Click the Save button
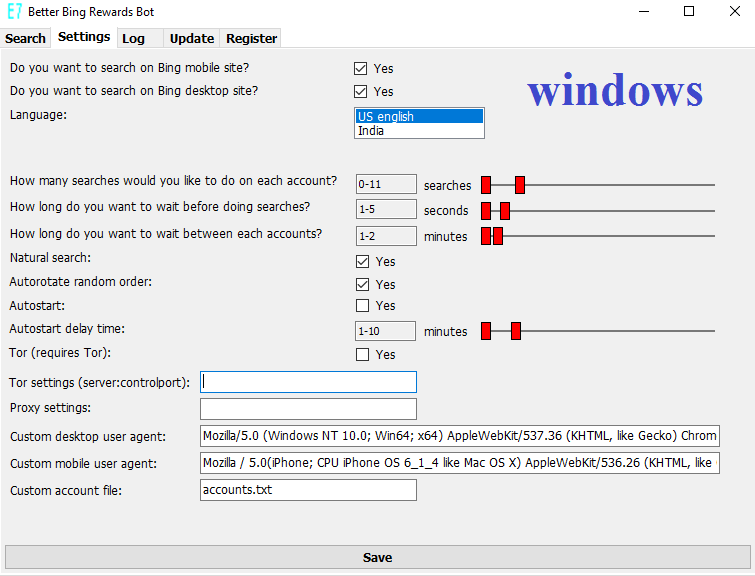The height and width of the screenshot is (576, 755). pos(377,557)
